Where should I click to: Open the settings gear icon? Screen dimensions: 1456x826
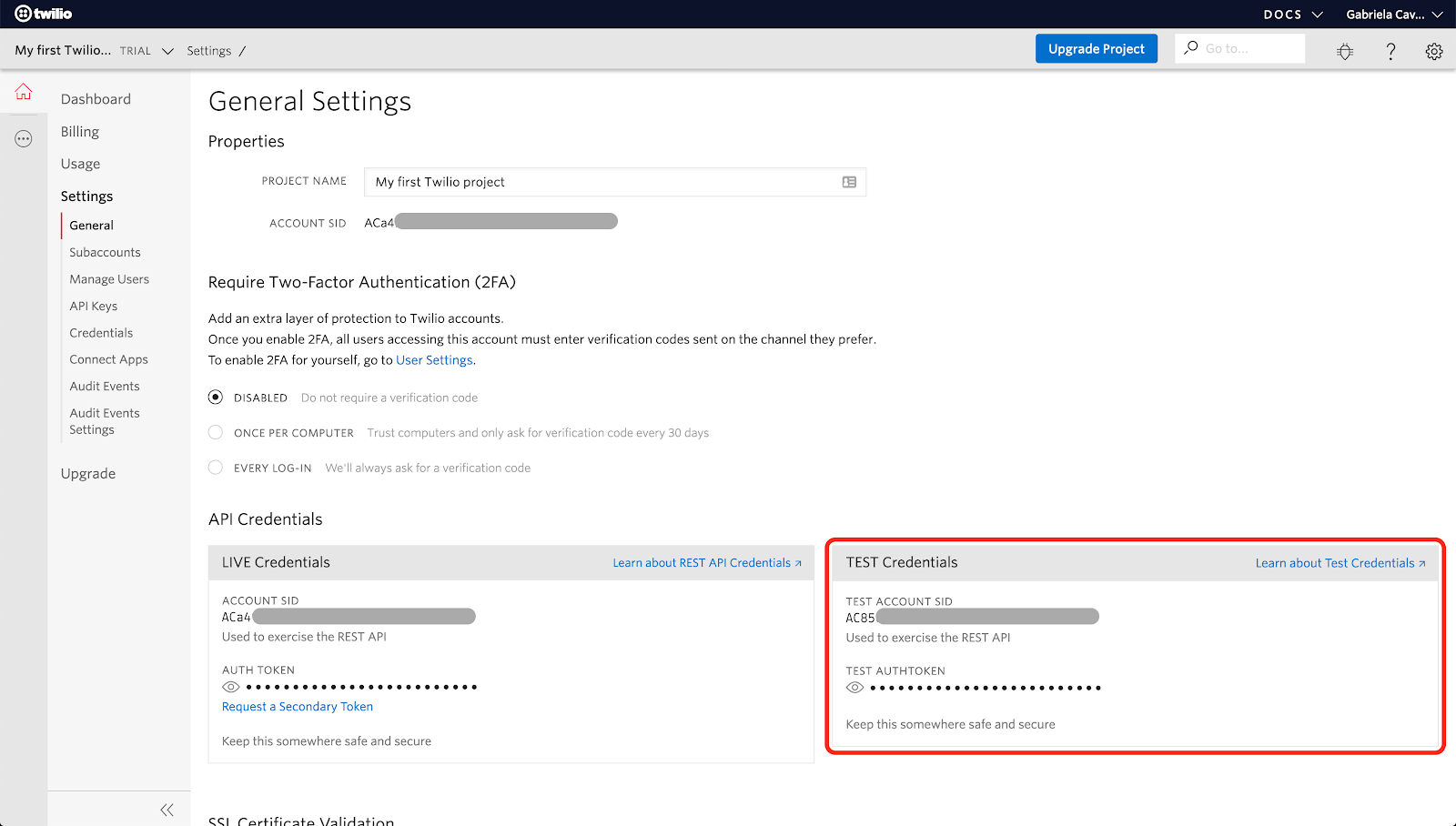1434,52
